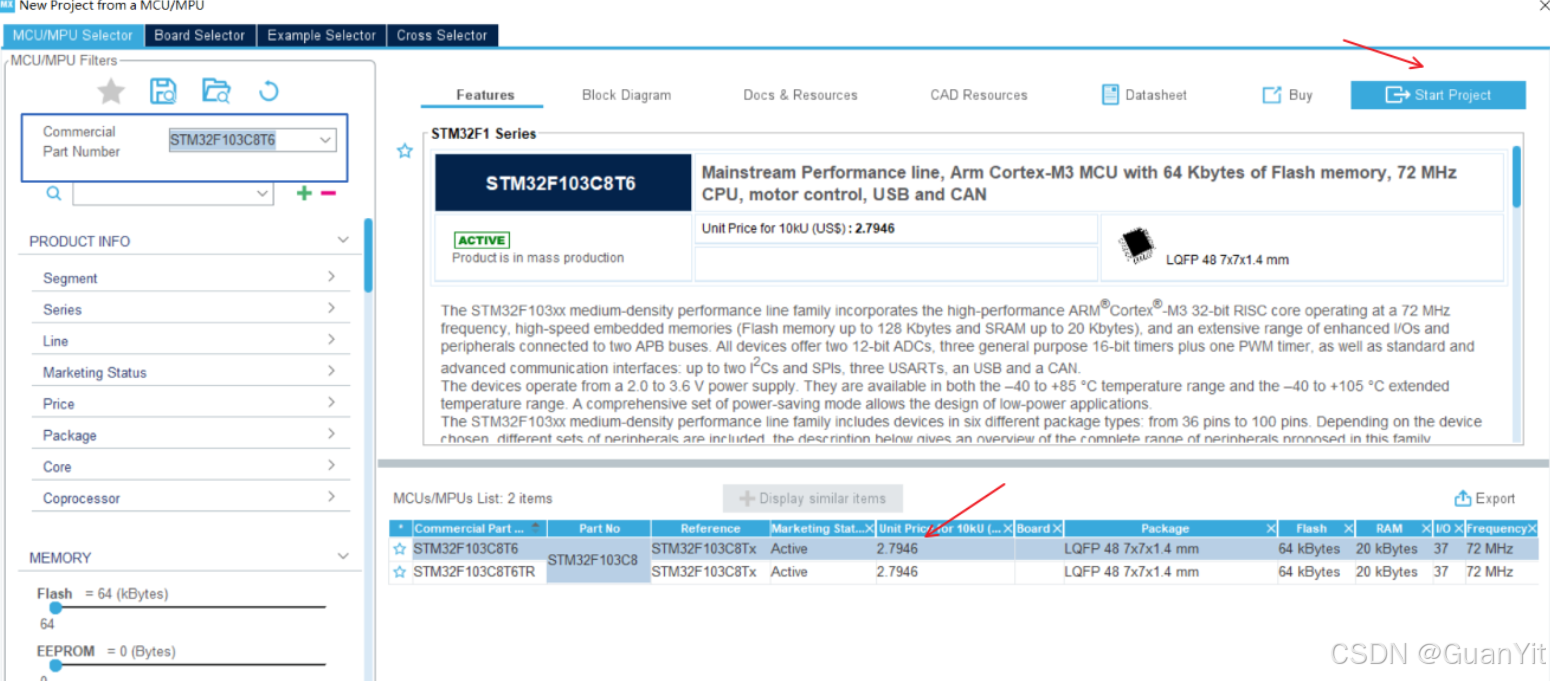Expand the Marketing Status filter
The width and height of the screenshot is (1550, 681).
click(x=331, y=371)
